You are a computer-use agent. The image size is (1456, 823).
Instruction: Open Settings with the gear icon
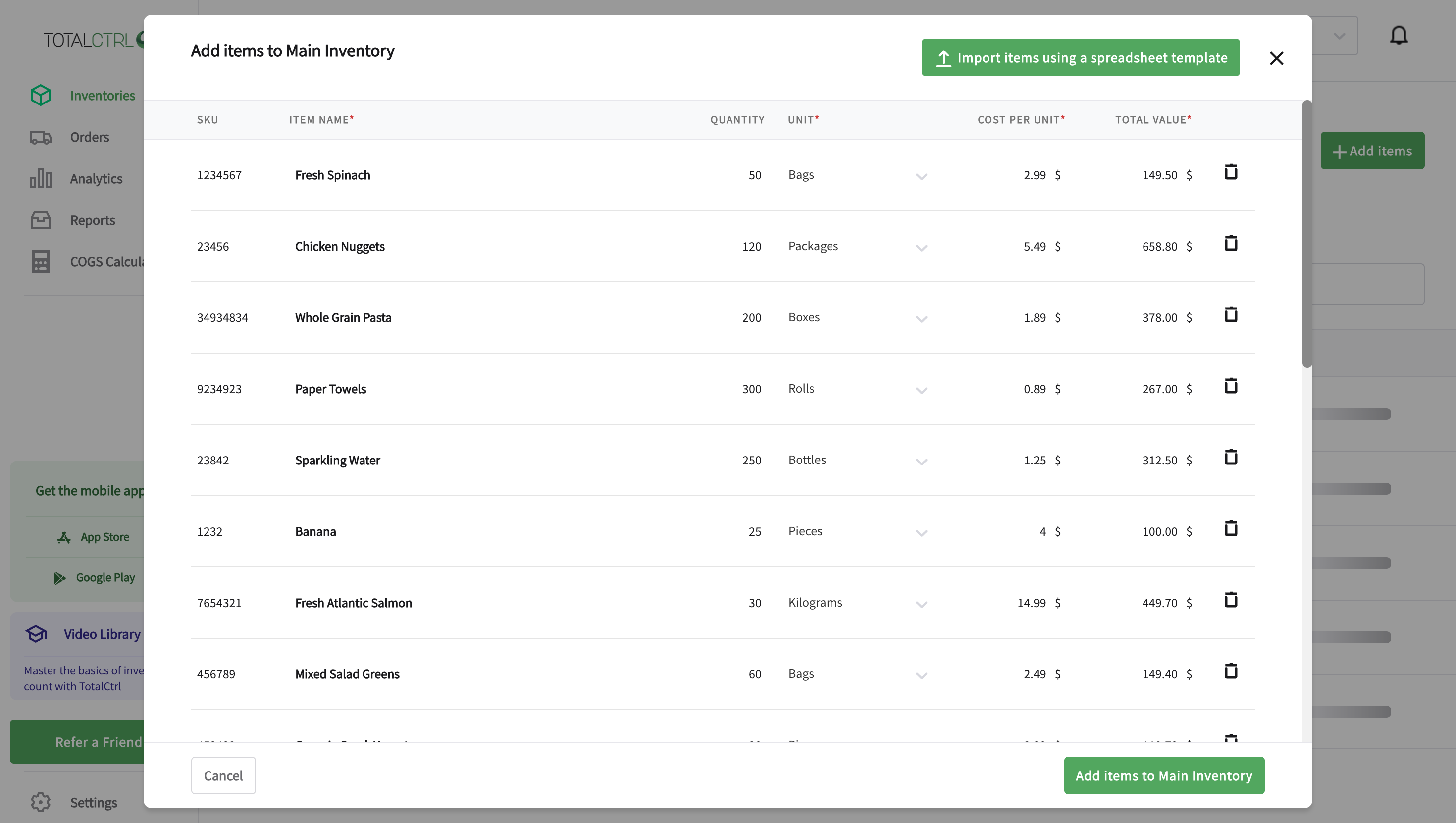coord(40,802)
